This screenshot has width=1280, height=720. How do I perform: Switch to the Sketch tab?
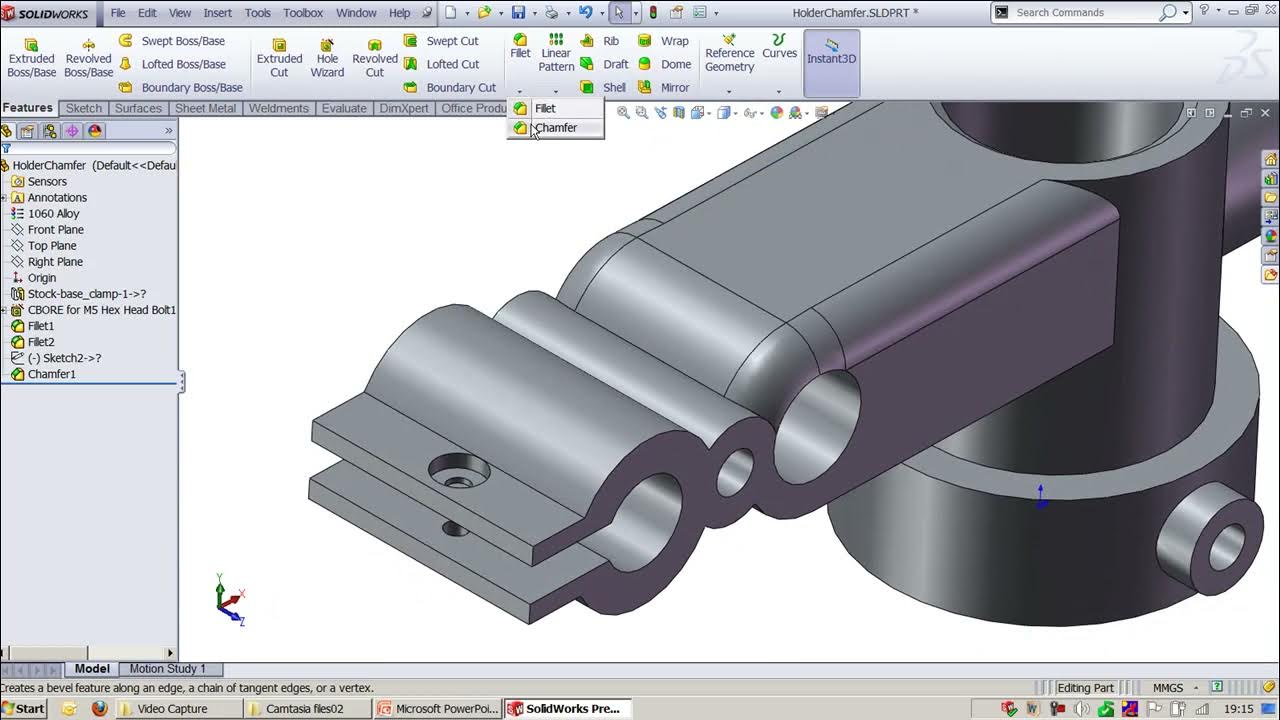pyautogui.click(x=84, y=108)
